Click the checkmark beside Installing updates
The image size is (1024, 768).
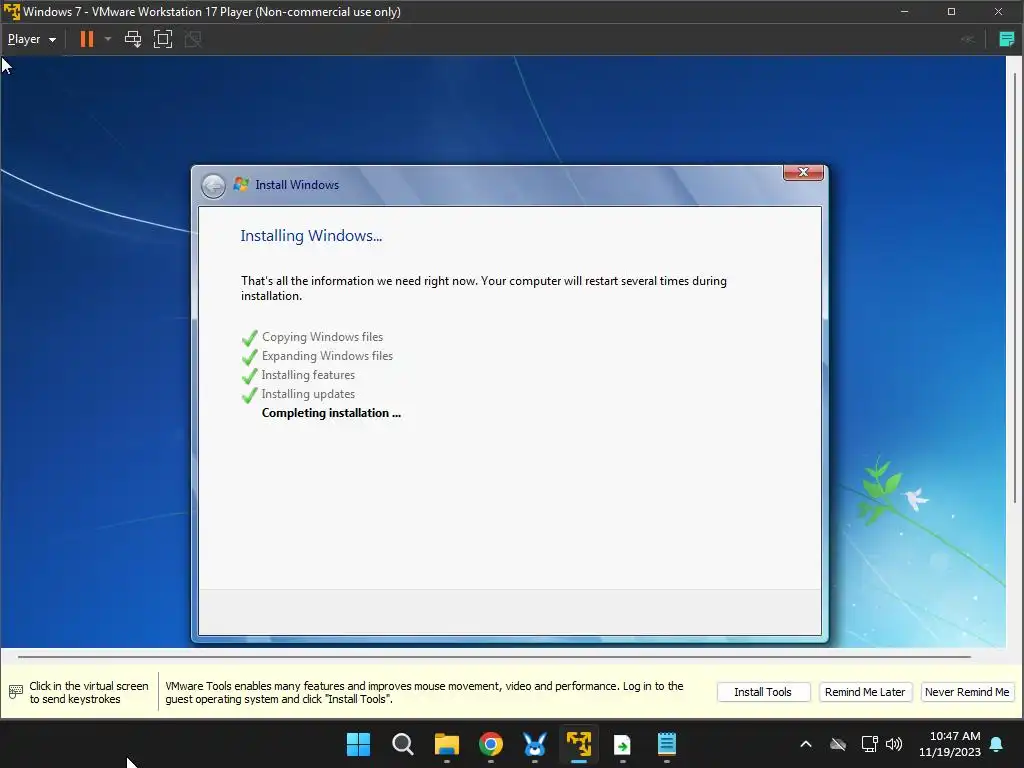pyautogui.click(x=249, y=394)
